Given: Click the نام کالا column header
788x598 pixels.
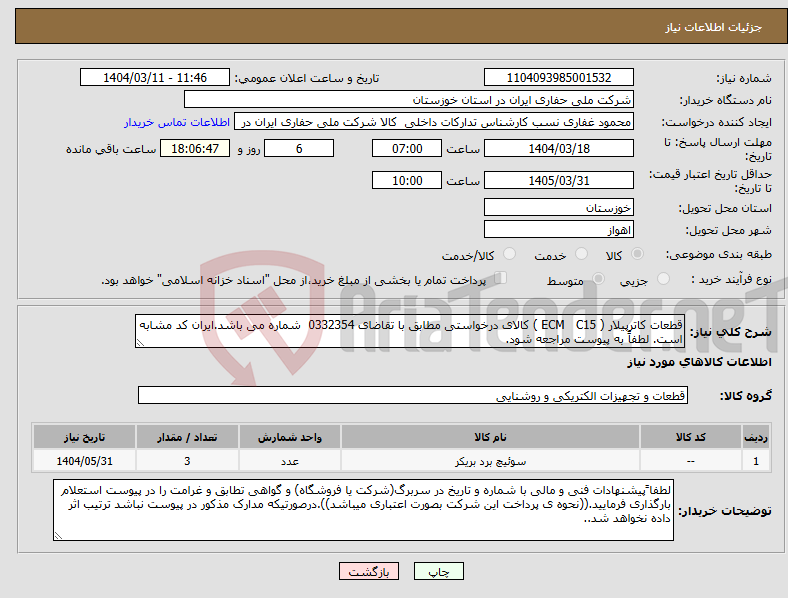Looking at the screenshot, I should pyautogui.click(x=490, y=437).
